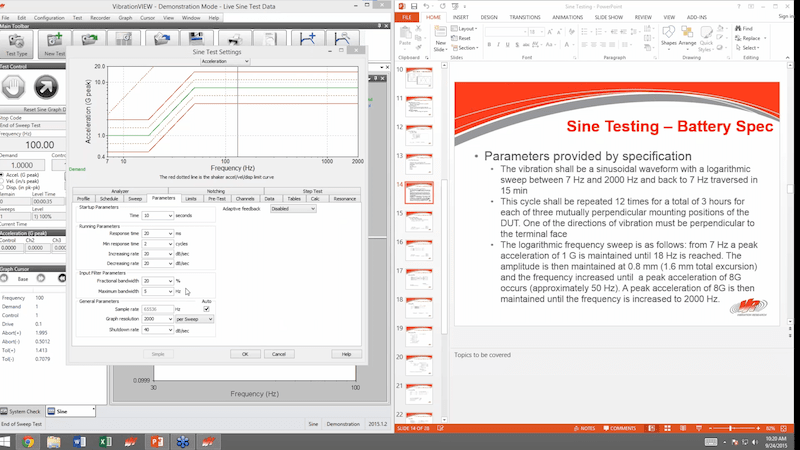The width and height of the screenshot is (800, 450).
Task: Toggle the Auto sample rate checkbox
Action: pos(206,309)
